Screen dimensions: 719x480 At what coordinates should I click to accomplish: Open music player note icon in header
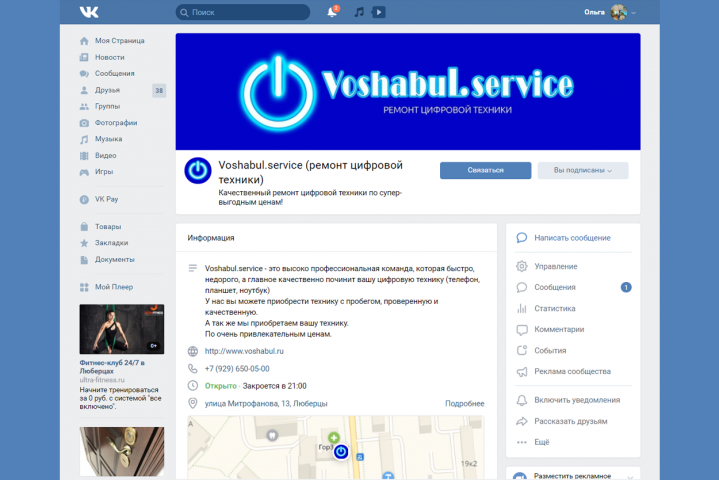point(359,12)
